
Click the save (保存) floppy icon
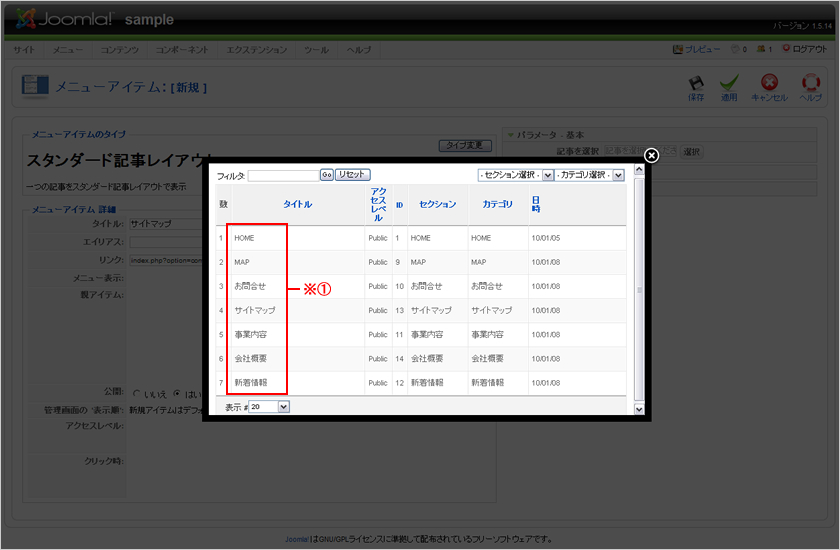click(x=696, y=83)
